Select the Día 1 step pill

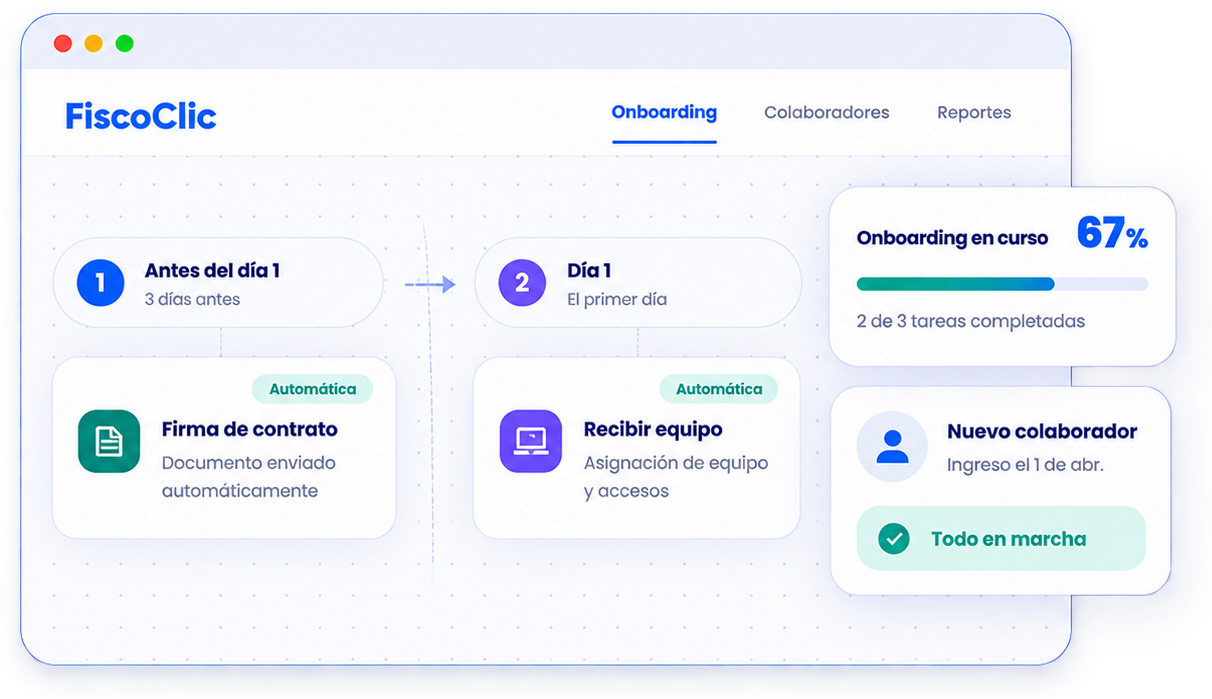(638, 283)
